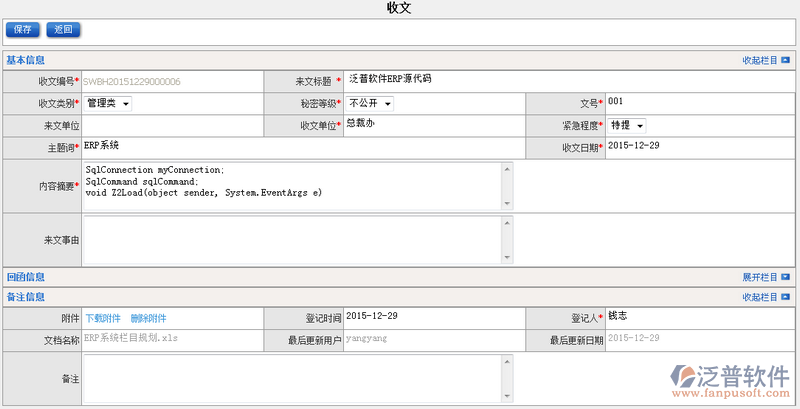This screenshot has height=409, width=800.
Task: Expand the 回函信息 section via 展开栏目
Action: 759,277
